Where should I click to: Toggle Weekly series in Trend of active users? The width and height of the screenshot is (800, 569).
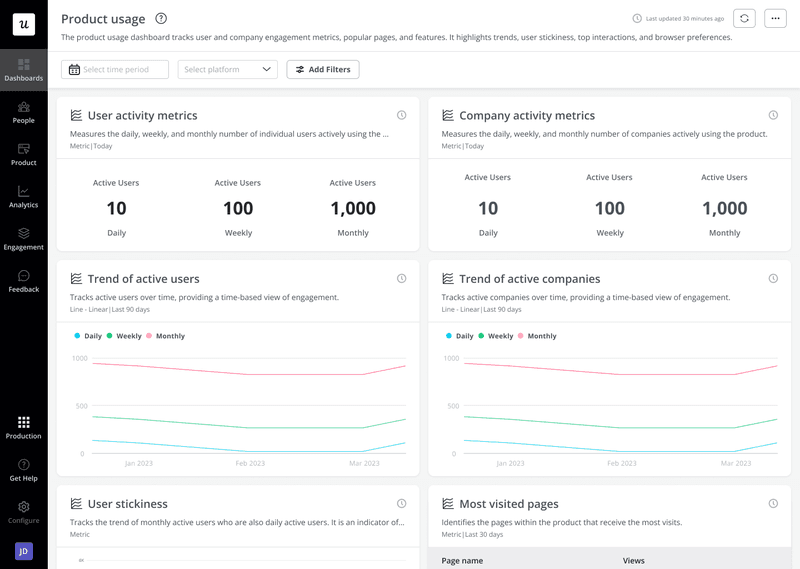123,336
